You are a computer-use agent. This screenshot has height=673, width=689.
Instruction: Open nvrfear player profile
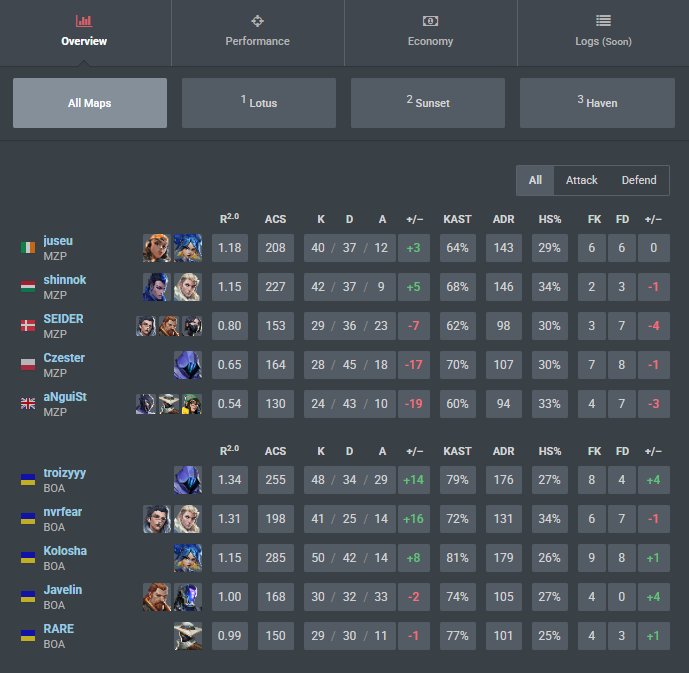pos(63,512)
